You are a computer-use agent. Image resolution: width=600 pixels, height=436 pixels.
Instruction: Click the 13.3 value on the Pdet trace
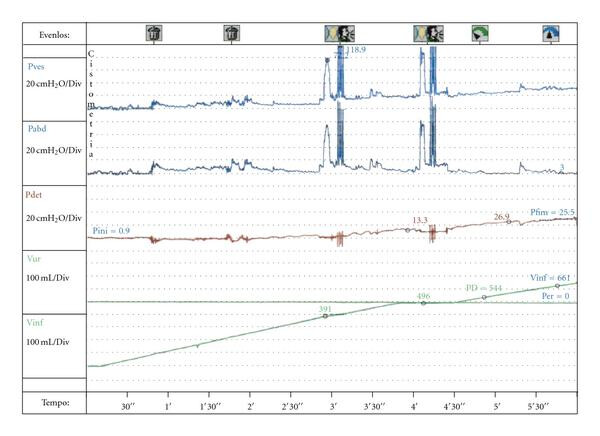pyautogui.click(x=420, y=220)
